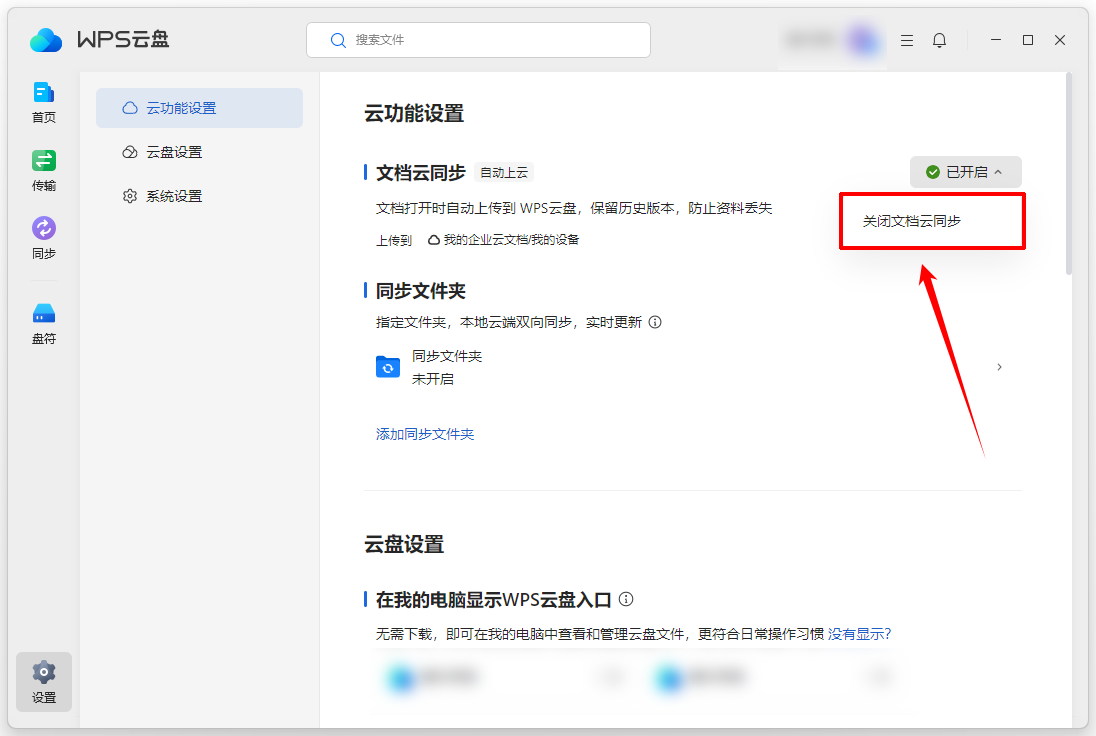Click the vertical scrollbar thumb
The width and height of the screenshot is (1096, 736).
click(x=1069, y=173)
